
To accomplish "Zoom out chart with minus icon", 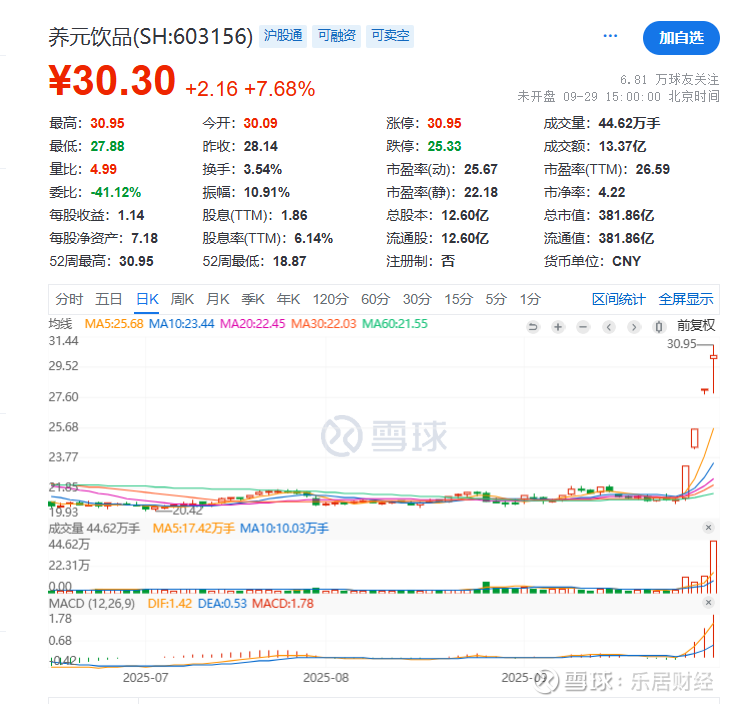I will [x=583, y=327].
